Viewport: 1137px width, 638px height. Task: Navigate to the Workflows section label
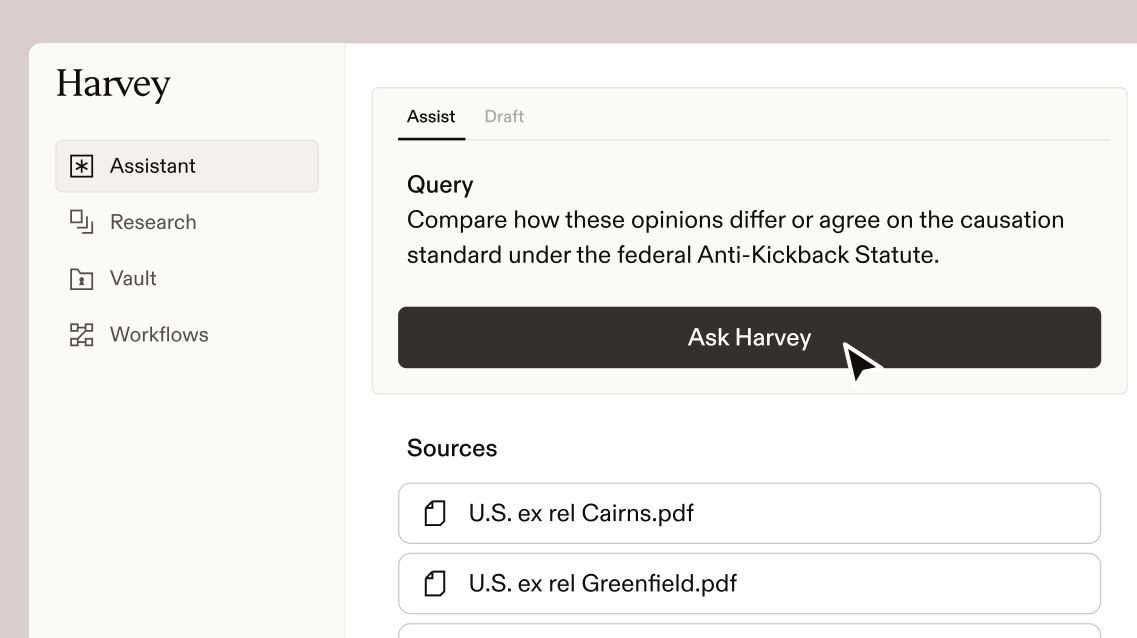(x=159, y=335)
